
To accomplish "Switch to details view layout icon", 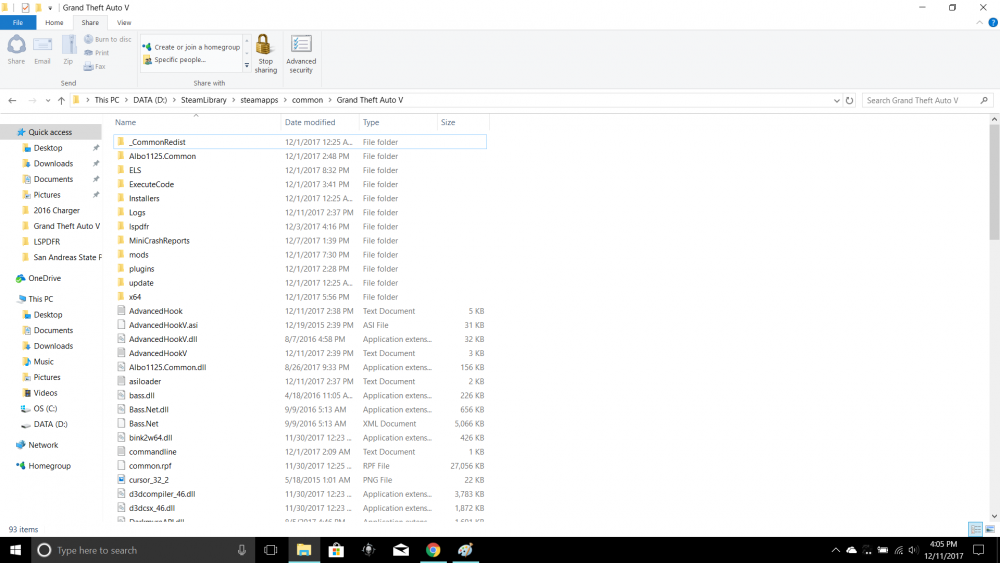I will (x=976, y=529).
